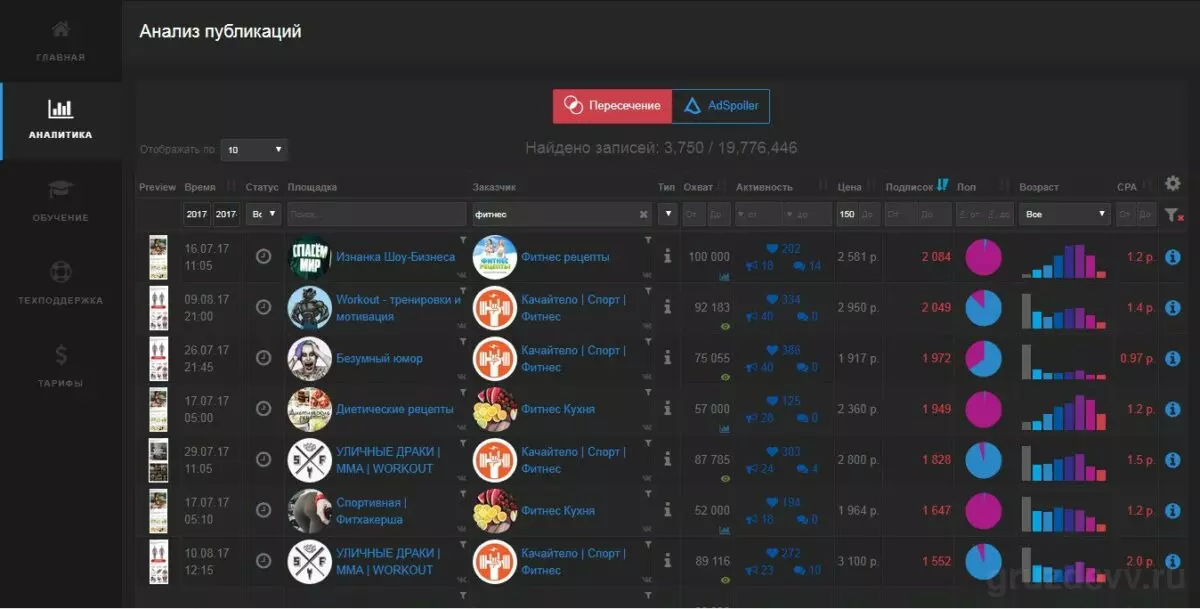Open Техподдержка support in sidebar
Viewport: 1200px width, 609px height.
[60, 284]
